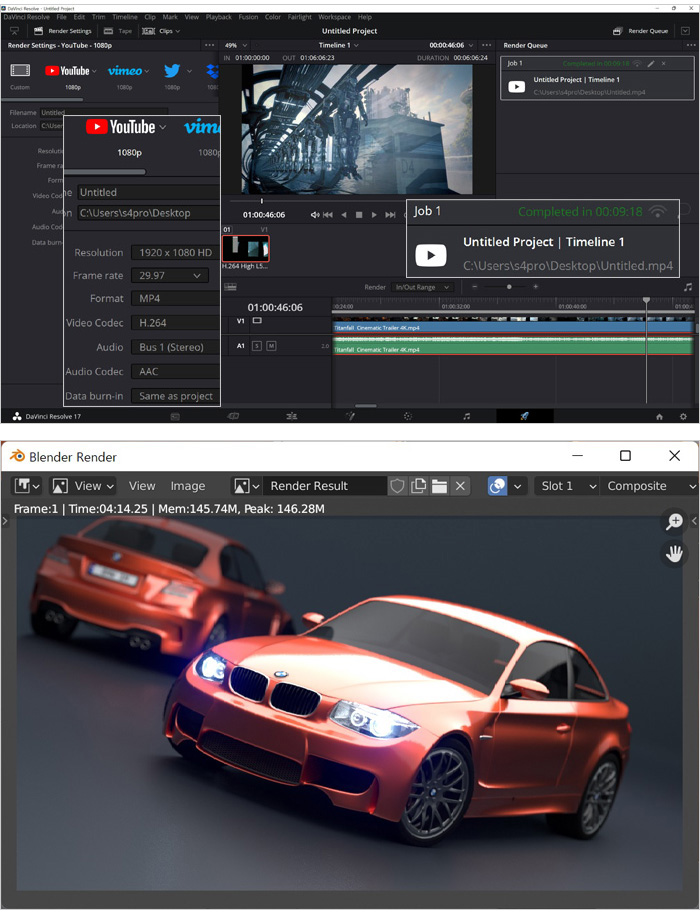Screen dimensions: 700x915
Task: Mute audio track A1 with M button
Action: (271, 346)
